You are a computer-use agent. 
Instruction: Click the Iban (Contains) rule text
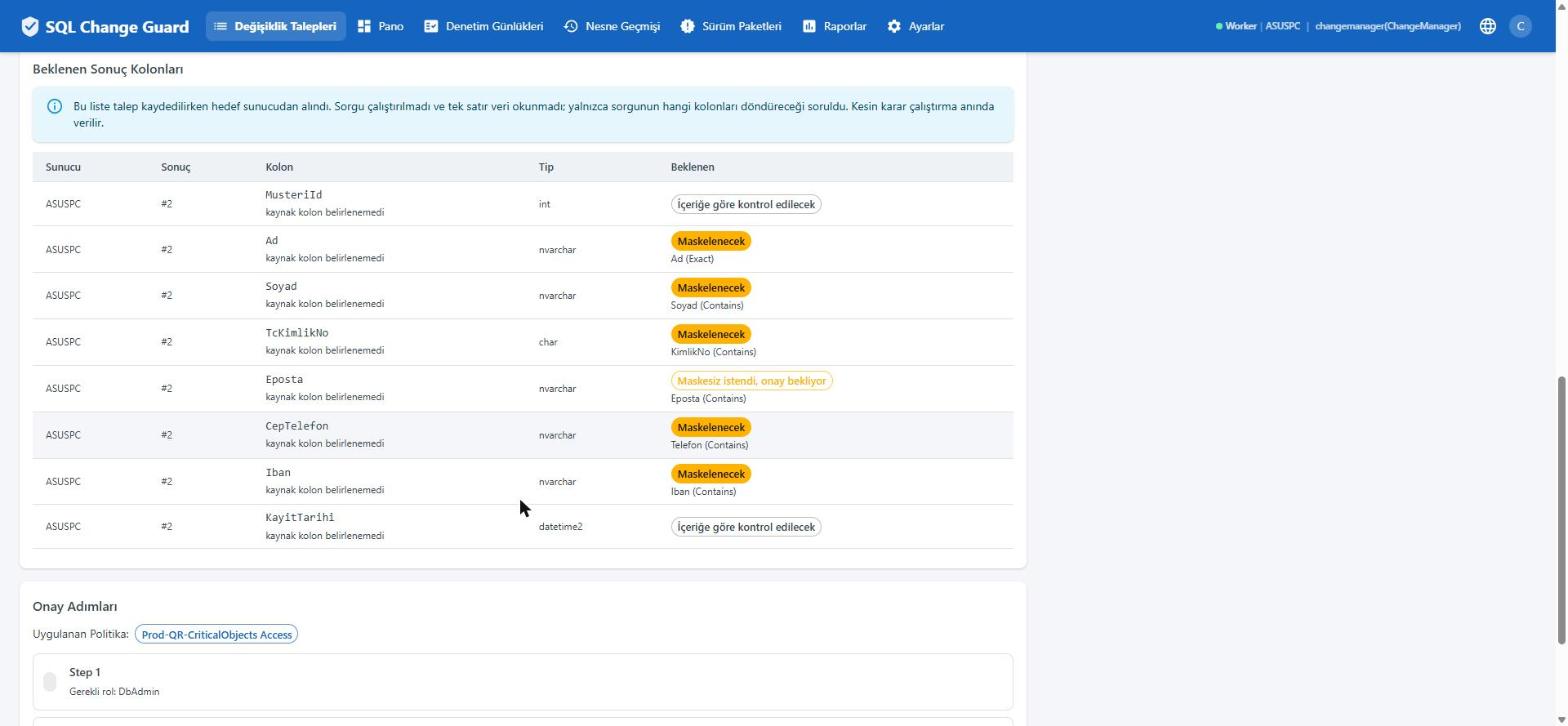coord(703,492)
